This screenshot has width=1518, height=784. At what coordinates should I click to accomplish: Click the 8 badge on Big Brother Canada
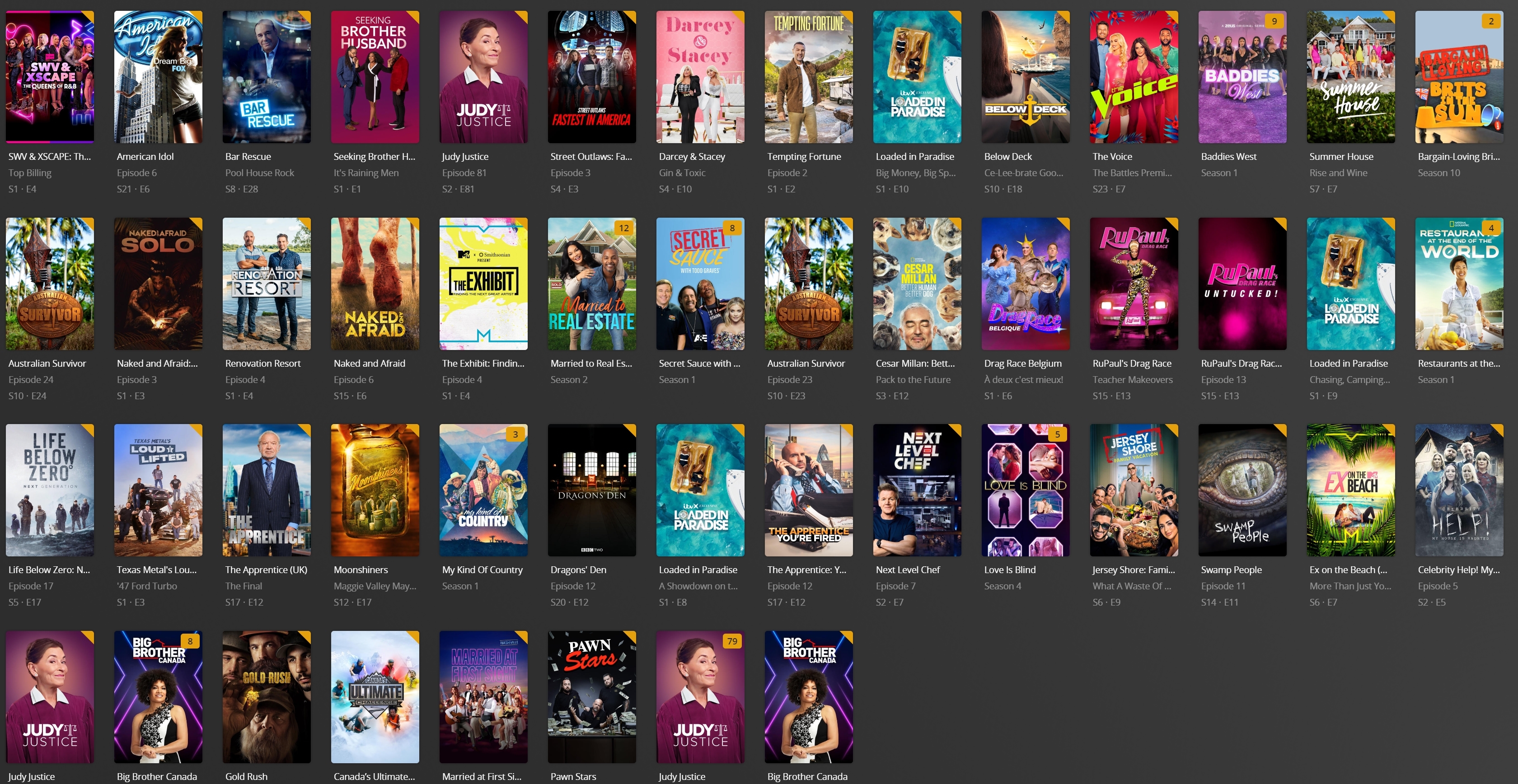click(190, 641)
